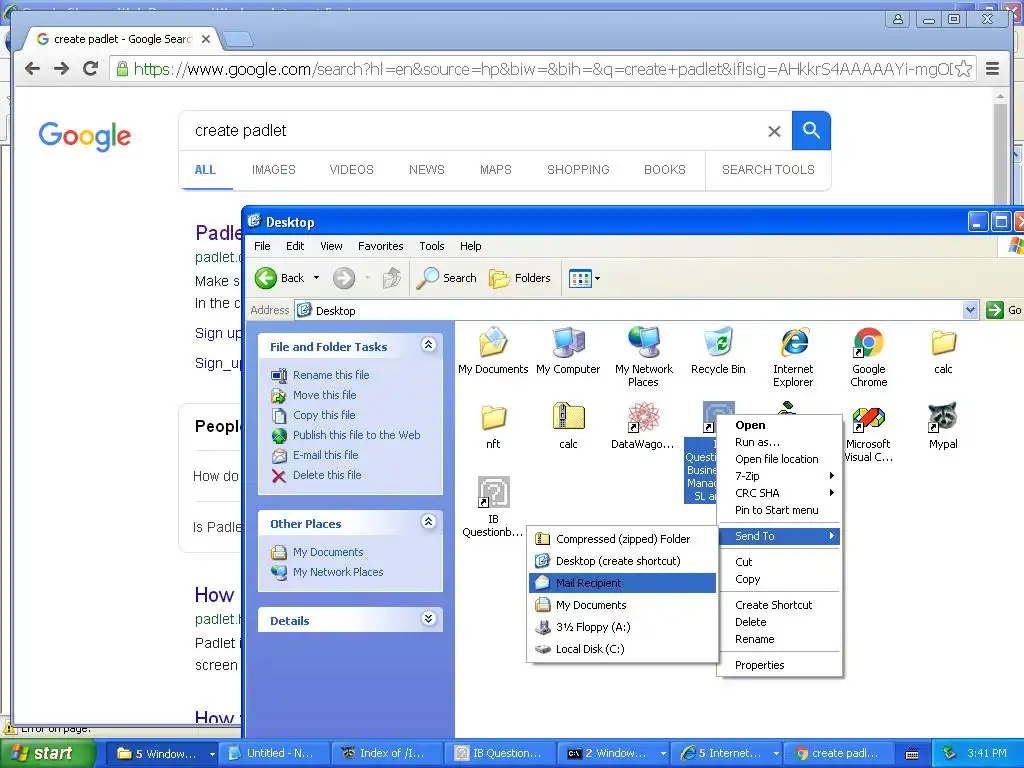Image resolution: width=1024 pixels, height=768 pixels.
Task: Click the blue Google search button
Action: pyautogui.click(x=811, y=131)
